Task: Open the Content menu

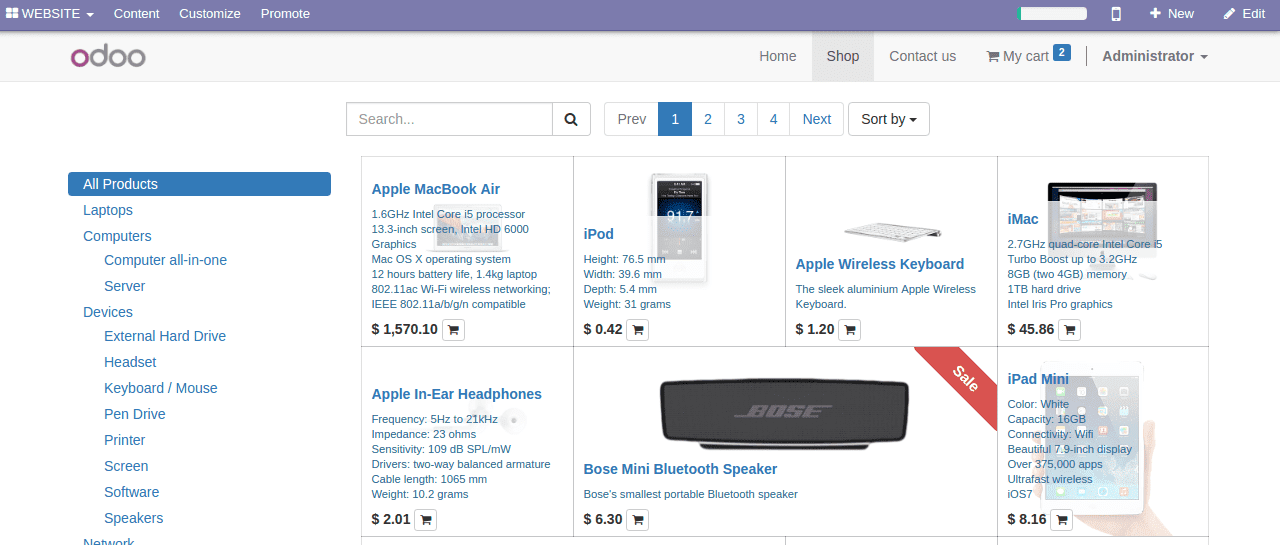Action: pos(136,14)
